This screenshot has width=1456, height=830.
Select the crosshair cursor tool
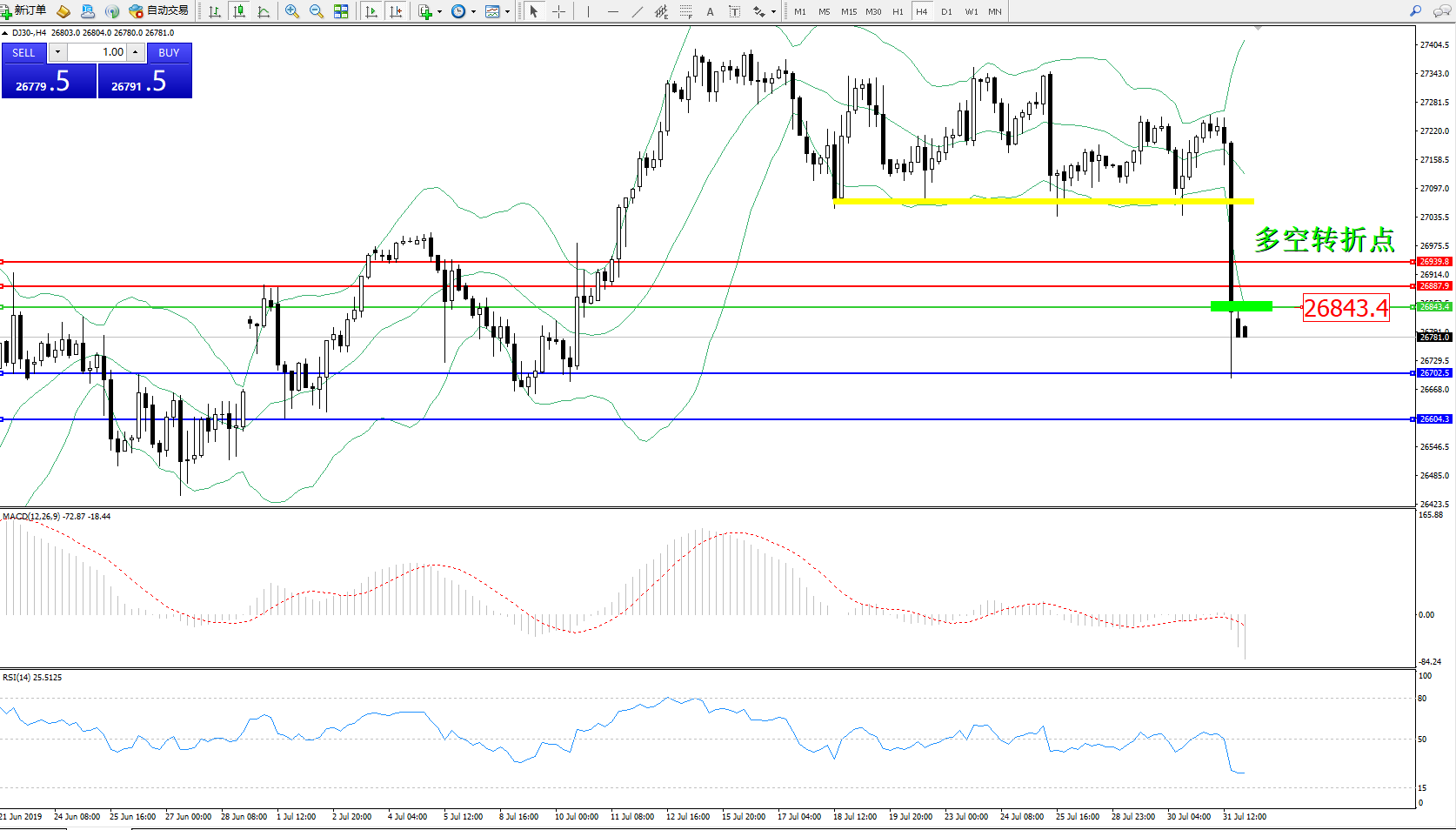point(558,11)
